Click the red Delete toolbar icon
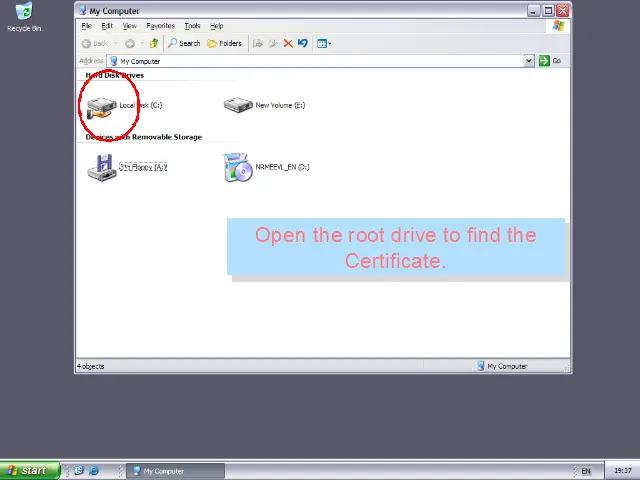 pos(288,43)
